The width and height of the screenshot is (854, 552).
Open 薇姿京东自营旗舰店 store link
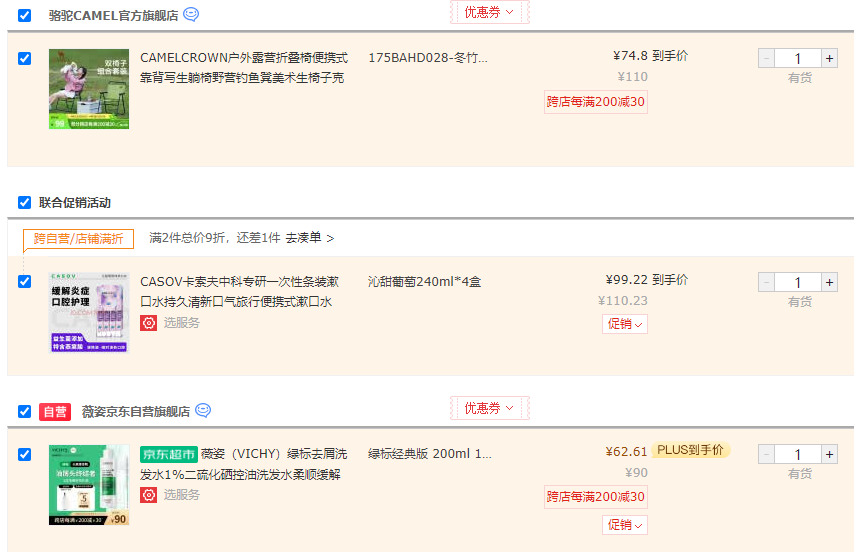(x=136, y=412)
